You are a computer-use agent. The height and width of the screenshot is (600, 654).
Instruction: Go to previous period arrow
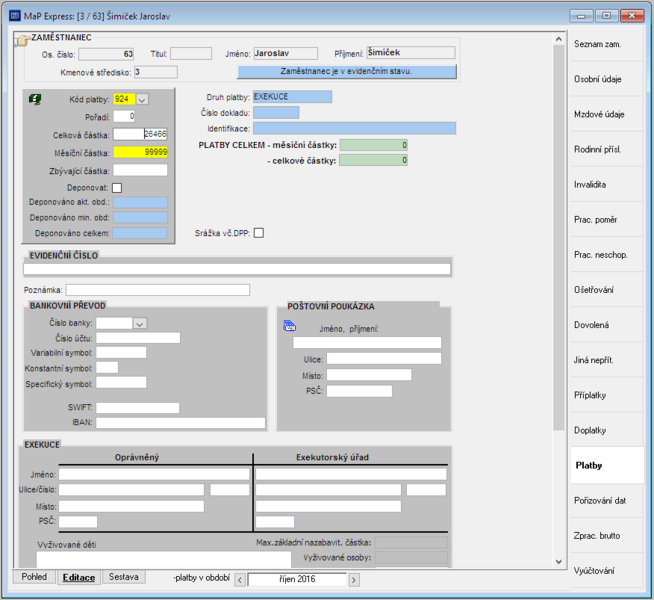click(240, 580)
